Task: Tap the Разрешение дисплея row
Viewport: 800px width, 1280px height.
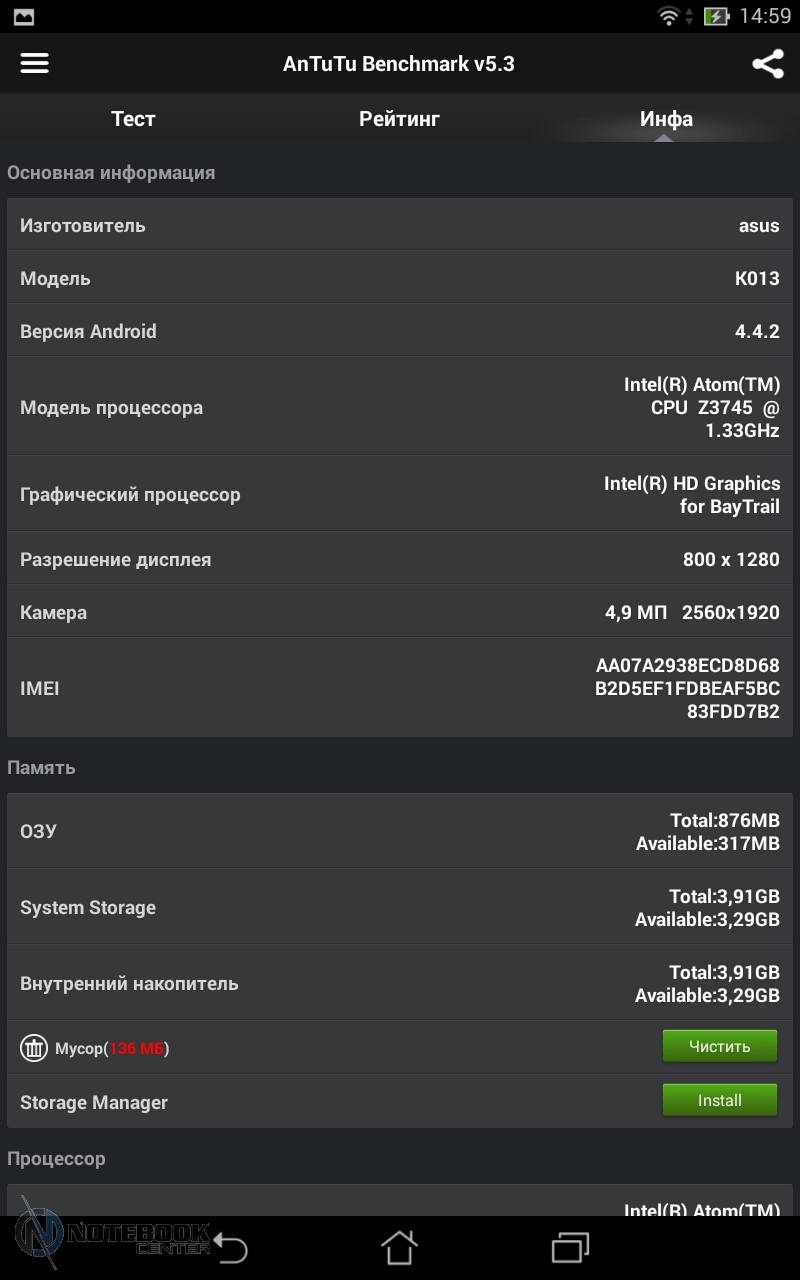Action: [x=400, y=559]
